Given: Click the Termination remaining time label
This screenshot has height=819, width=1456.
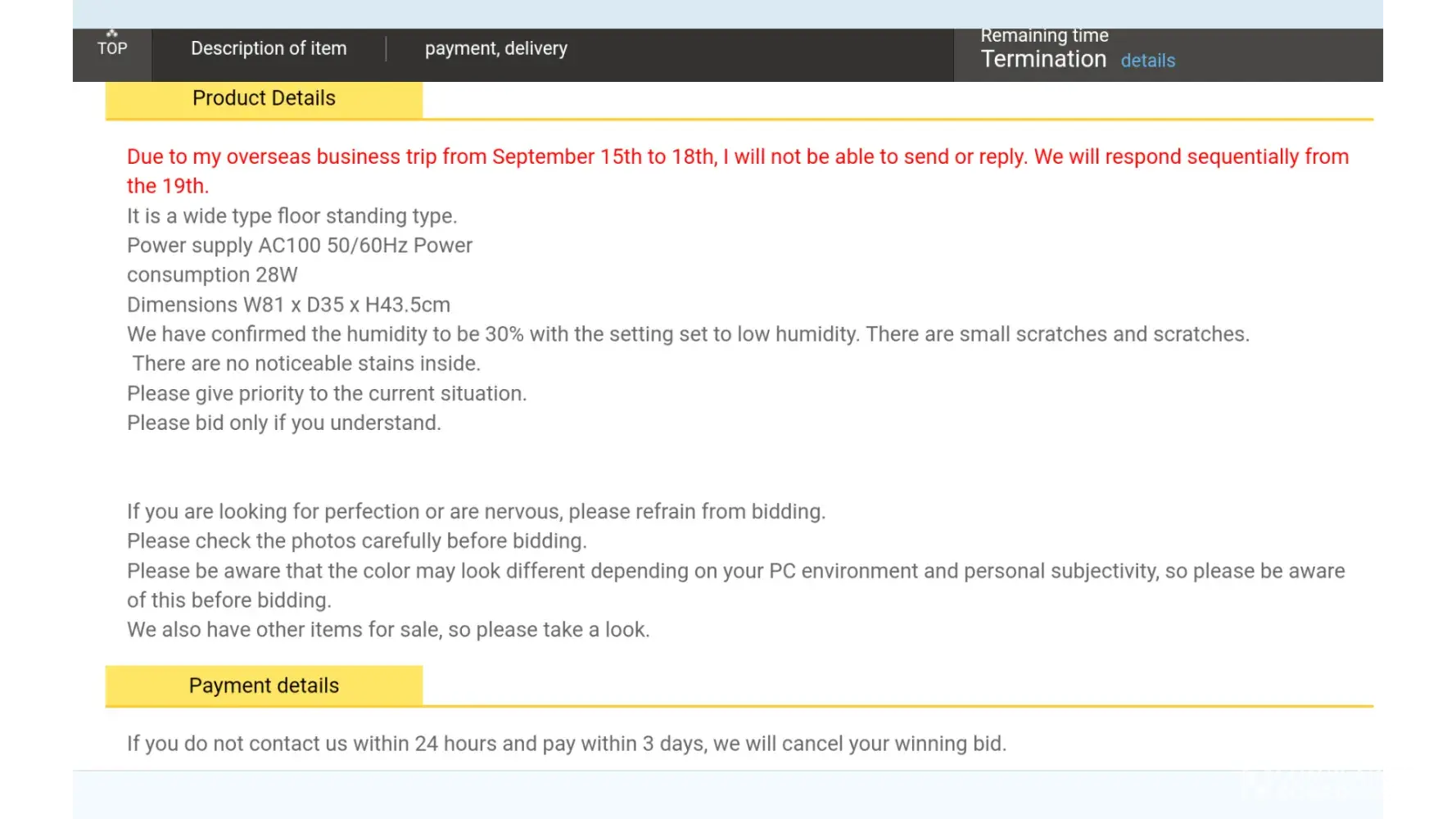Looking at the screenshot, I should tap(1043, 59).
